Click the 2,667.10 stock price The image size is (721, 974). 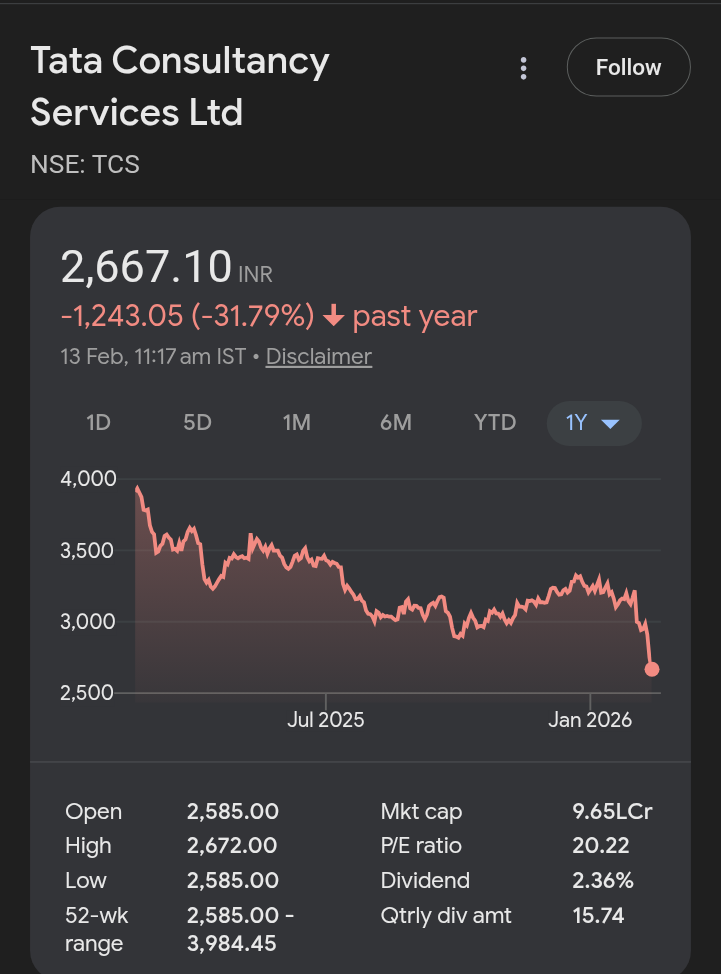coord(146,268)
